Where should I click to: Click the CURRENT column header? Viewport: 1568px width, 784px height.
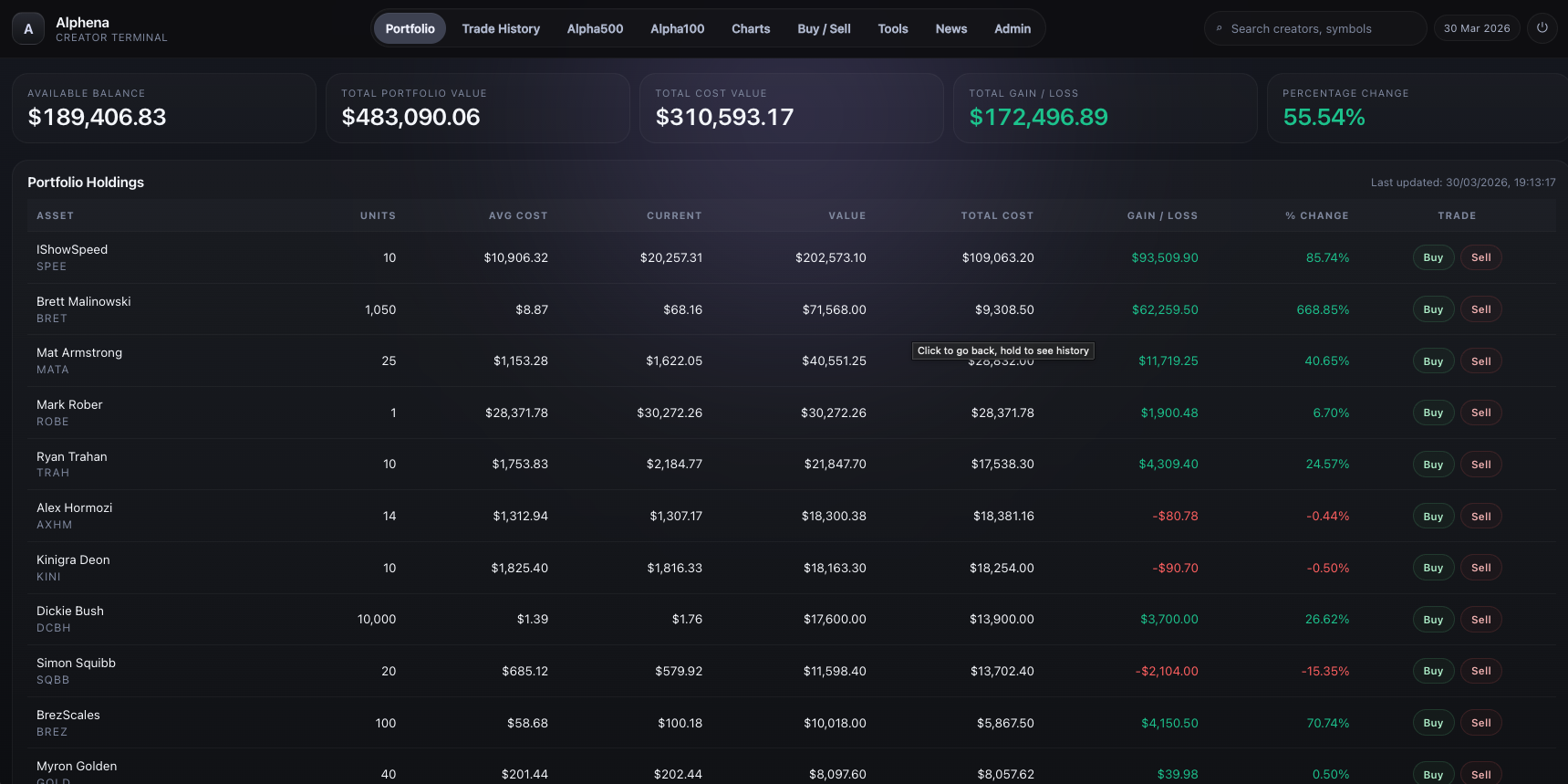[674, 216]
